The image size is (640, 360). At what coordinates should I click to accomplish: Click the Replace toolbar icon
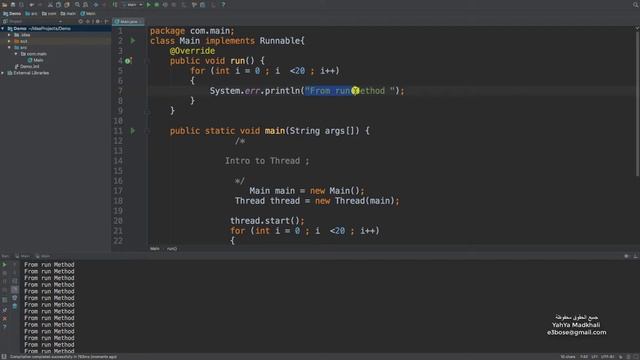(86, 4)
